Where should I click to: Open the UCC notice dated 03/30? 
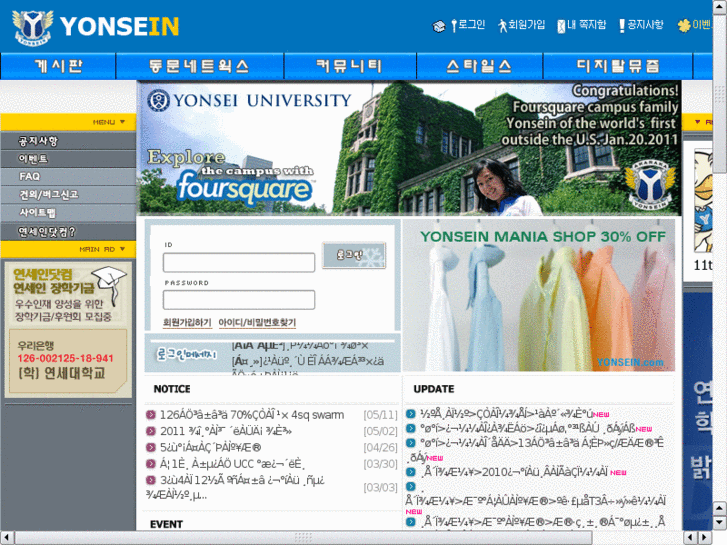coord(232,464)
